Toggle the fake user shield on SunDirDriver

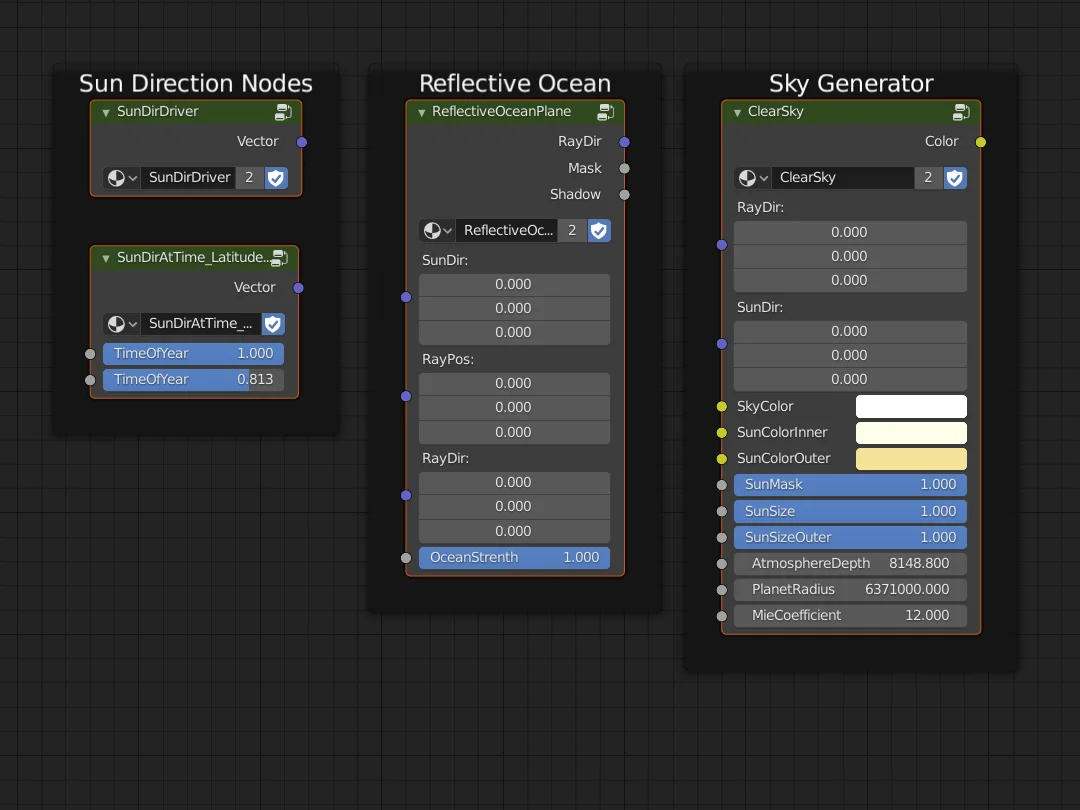[276, 177]
